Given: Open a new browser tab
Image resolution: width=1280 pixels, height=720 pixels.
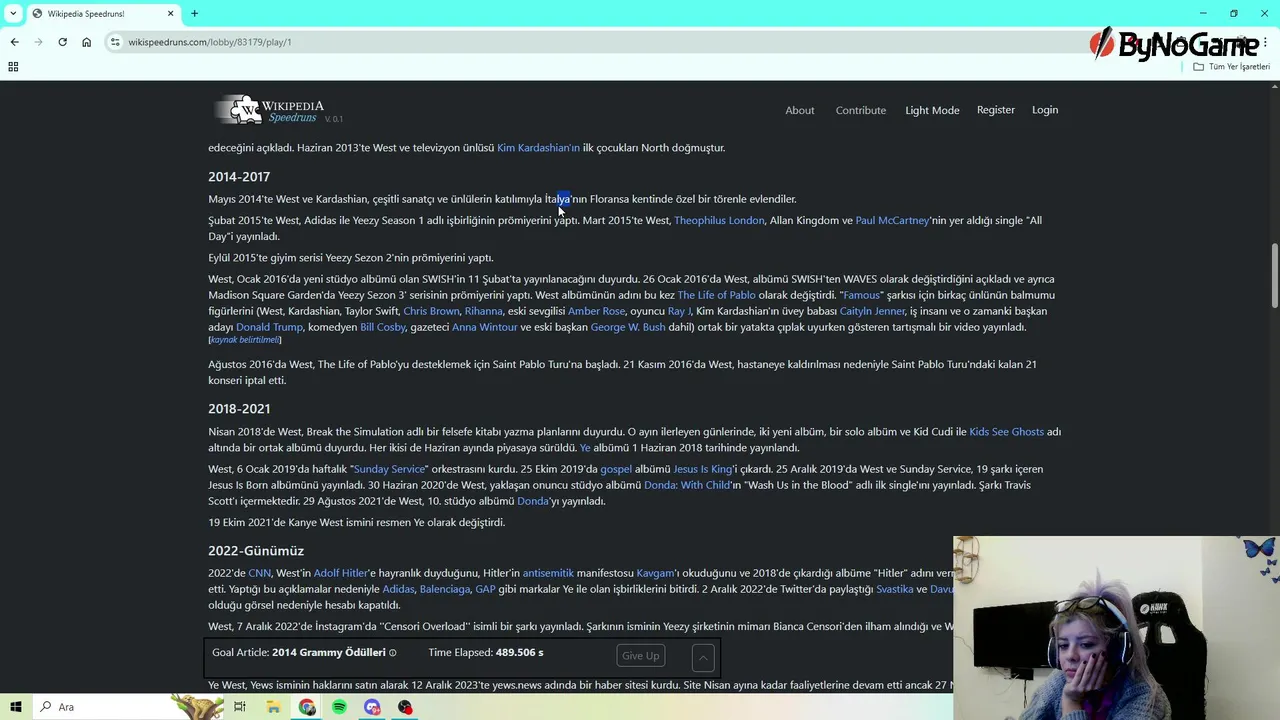Looking at the screenshot, I should 194,13.
